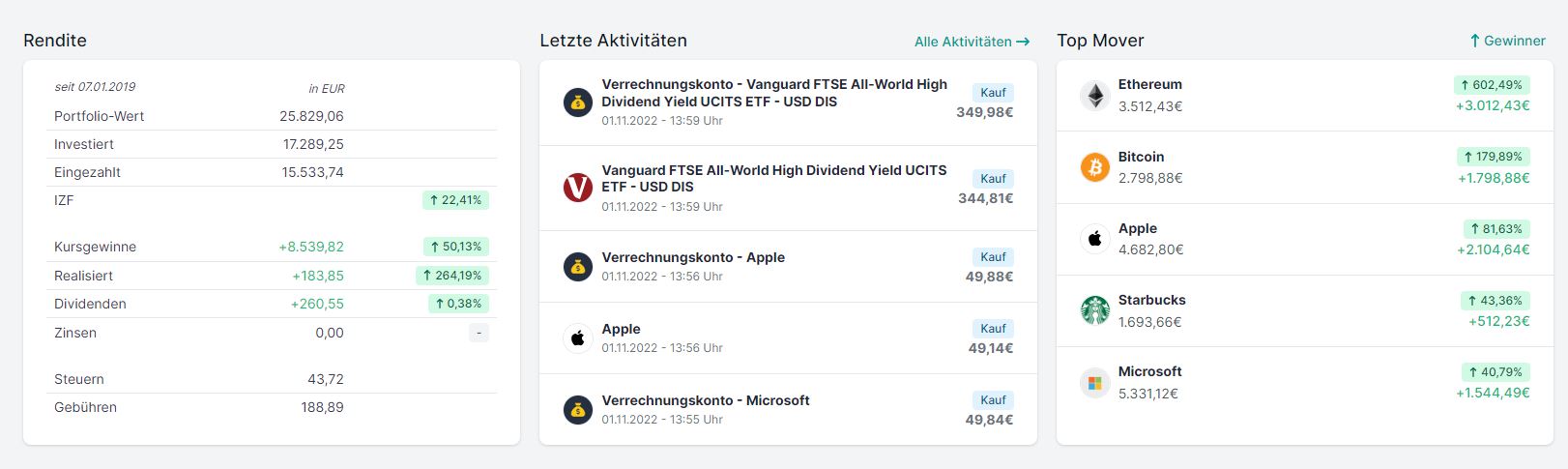Viewport: 1568px width, 469px height.
Task: Open the Microsoft 5.331,12€ top mover entry
Action: pyautogui.click(x=1305, y=383)
